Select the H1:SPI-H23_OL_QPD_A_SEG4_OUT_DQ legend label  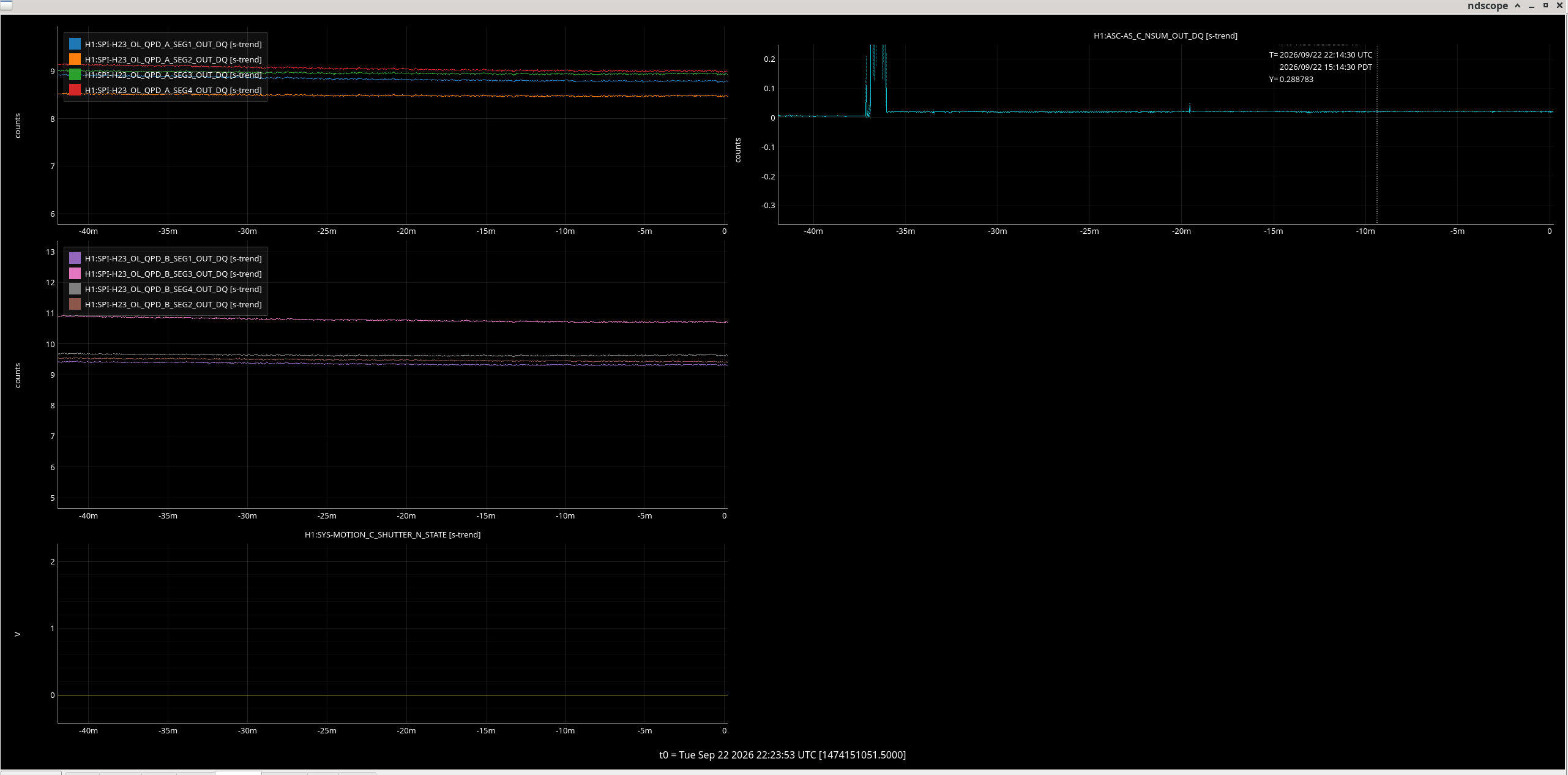(173, 90)
